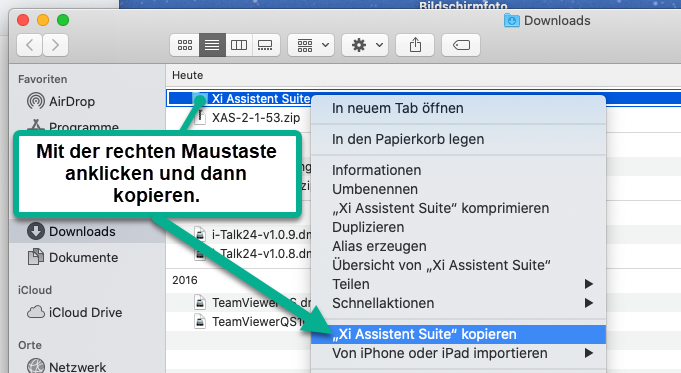This screenshot has height=373, width=681.
Task: Click the Dokumente sidebar icon
Action: (x=36, y=257)
